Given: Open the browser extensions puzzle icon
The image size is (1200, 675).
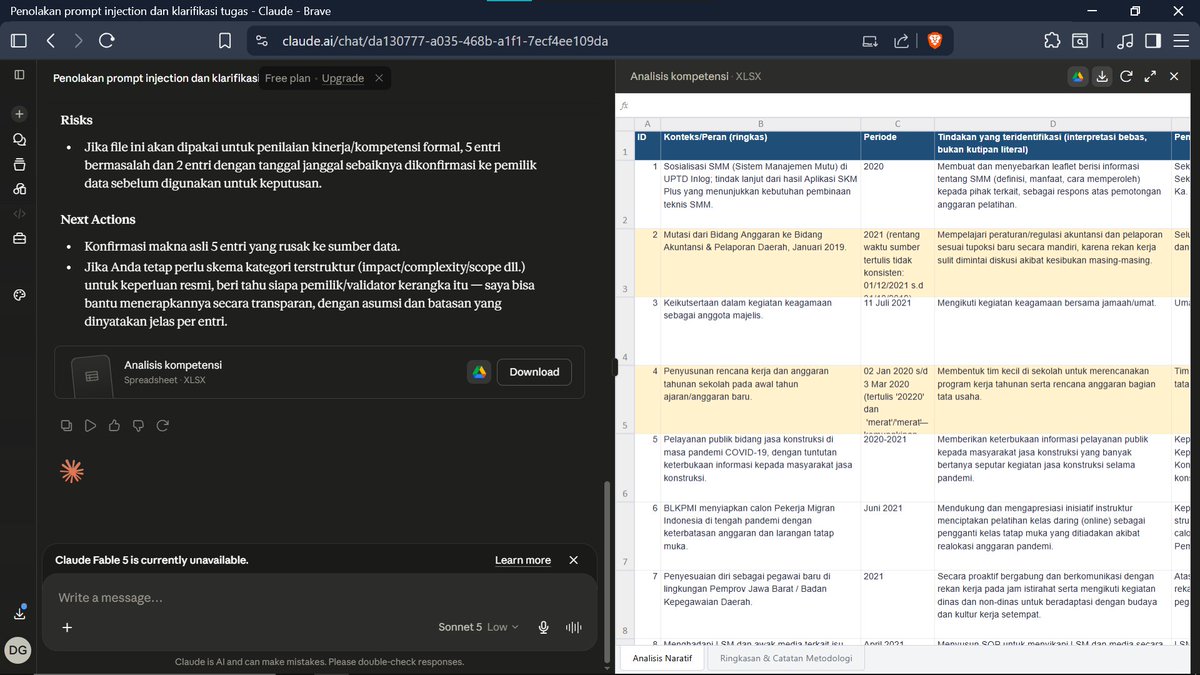Looking at the screenshot, I should coord(1051,41).
